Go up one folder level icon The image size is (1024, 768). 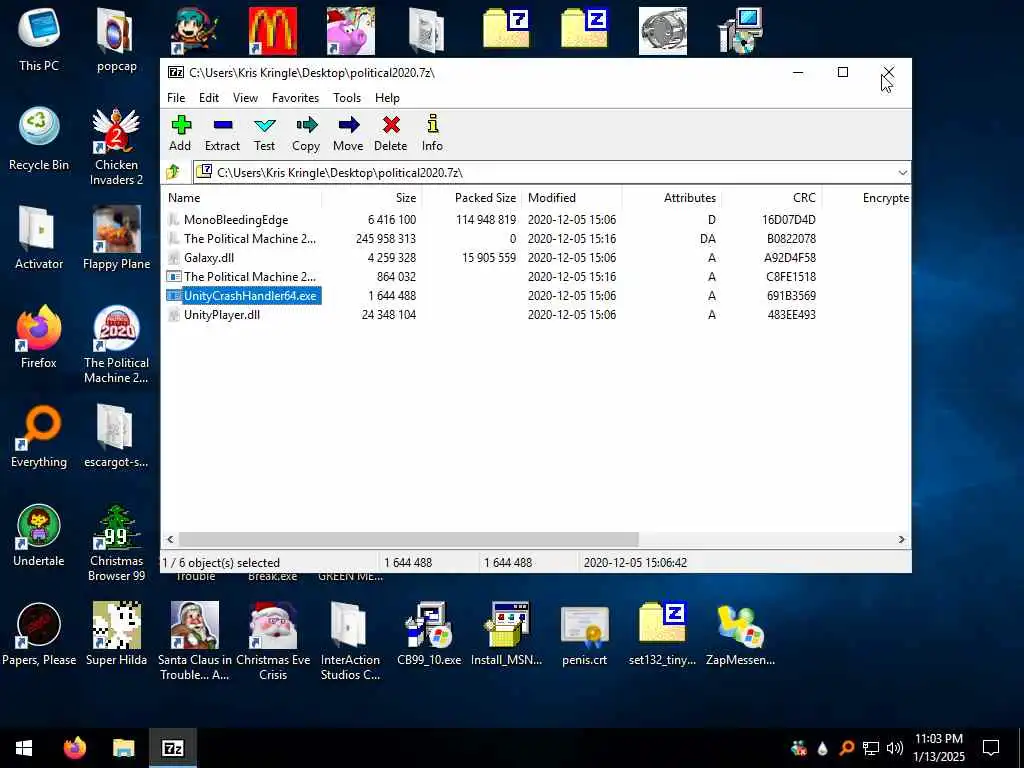pos(173,172)
